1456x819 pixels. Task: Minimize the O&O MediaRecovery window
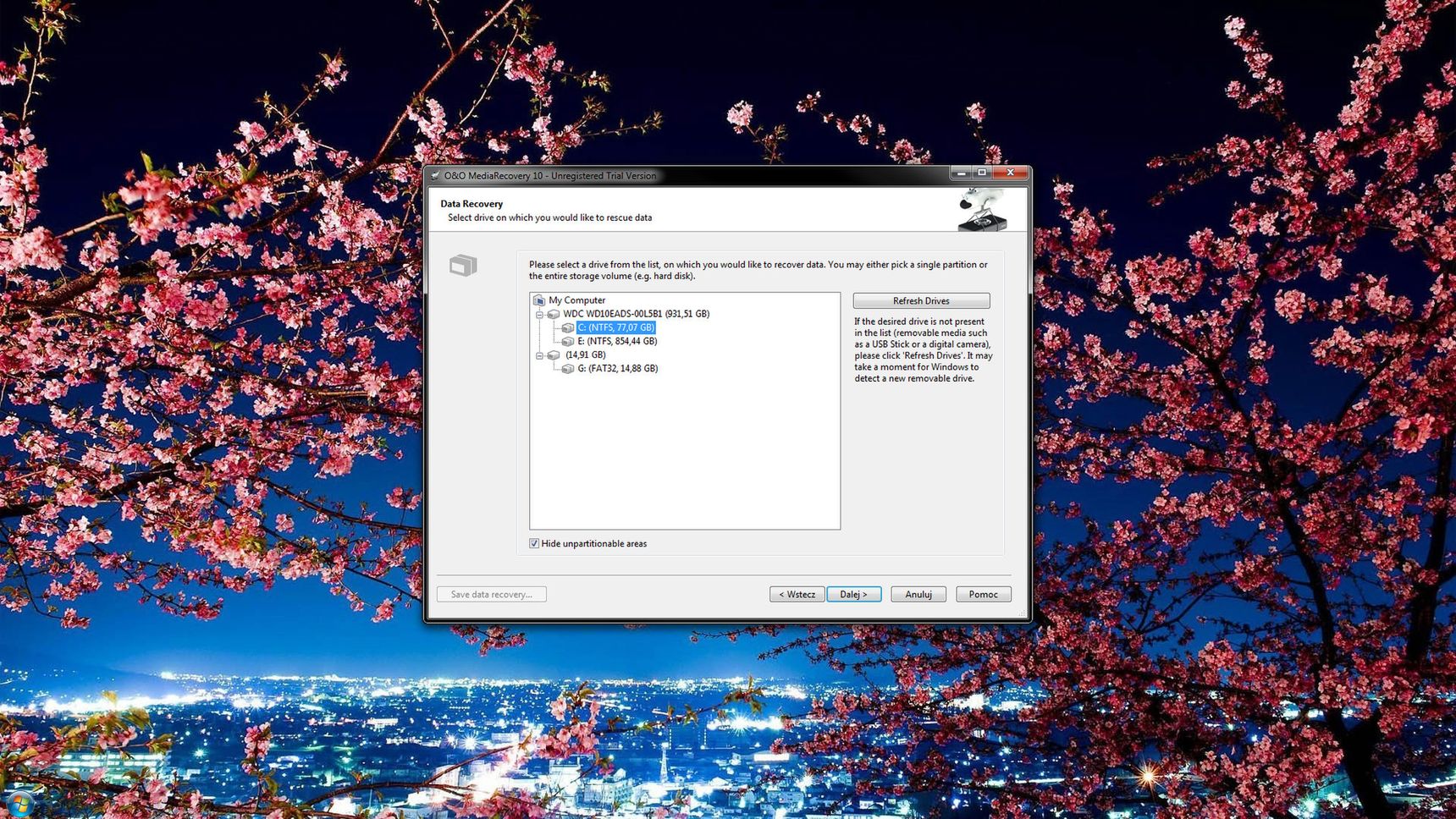[x=961, y=173]
